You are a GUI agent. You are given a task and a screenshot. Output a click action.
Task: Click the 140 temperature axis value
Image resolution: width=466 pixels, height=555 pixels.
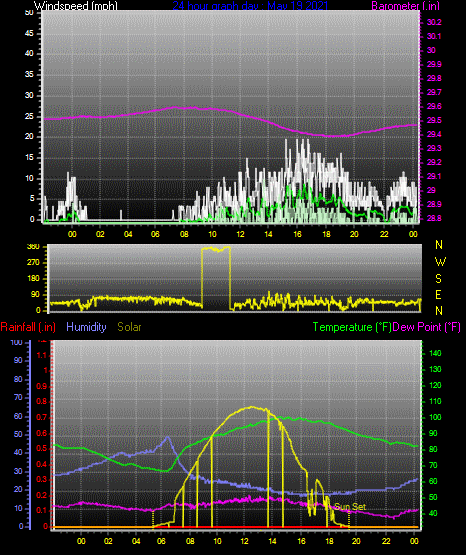click(x=435, y=354)
